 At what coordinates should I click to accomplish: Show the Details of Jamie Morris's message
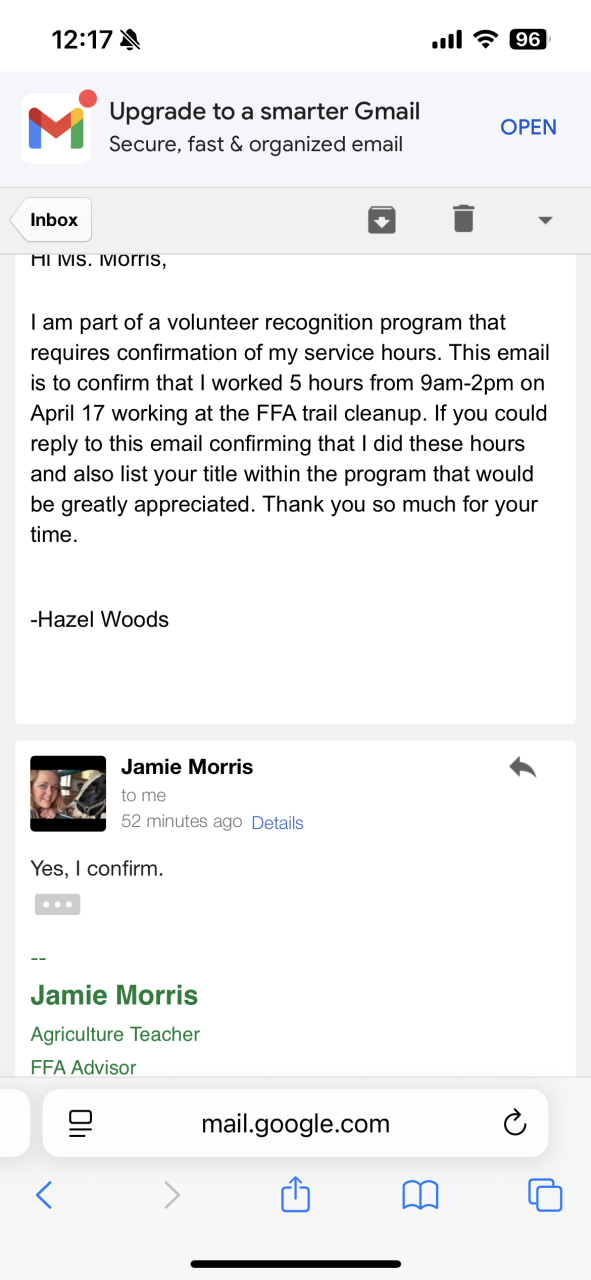(277, 823)
